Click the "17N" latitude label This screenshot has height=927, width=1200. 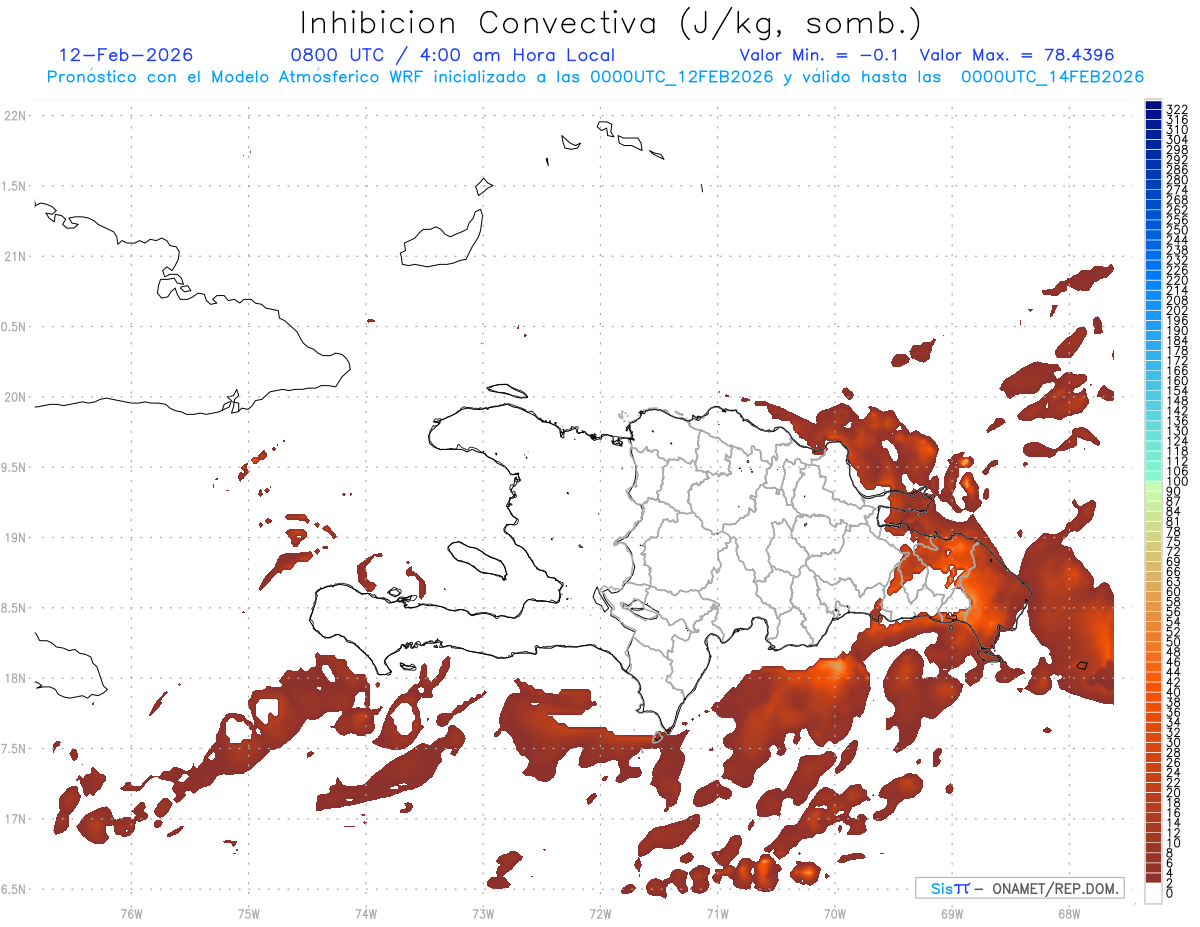[15, 819]
